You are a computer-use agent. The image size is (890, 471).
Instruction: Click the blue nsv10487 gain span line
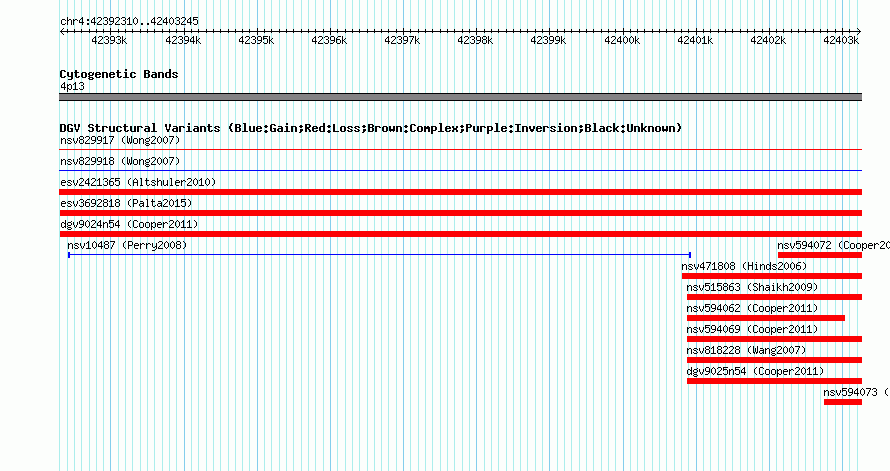(379, 255)
